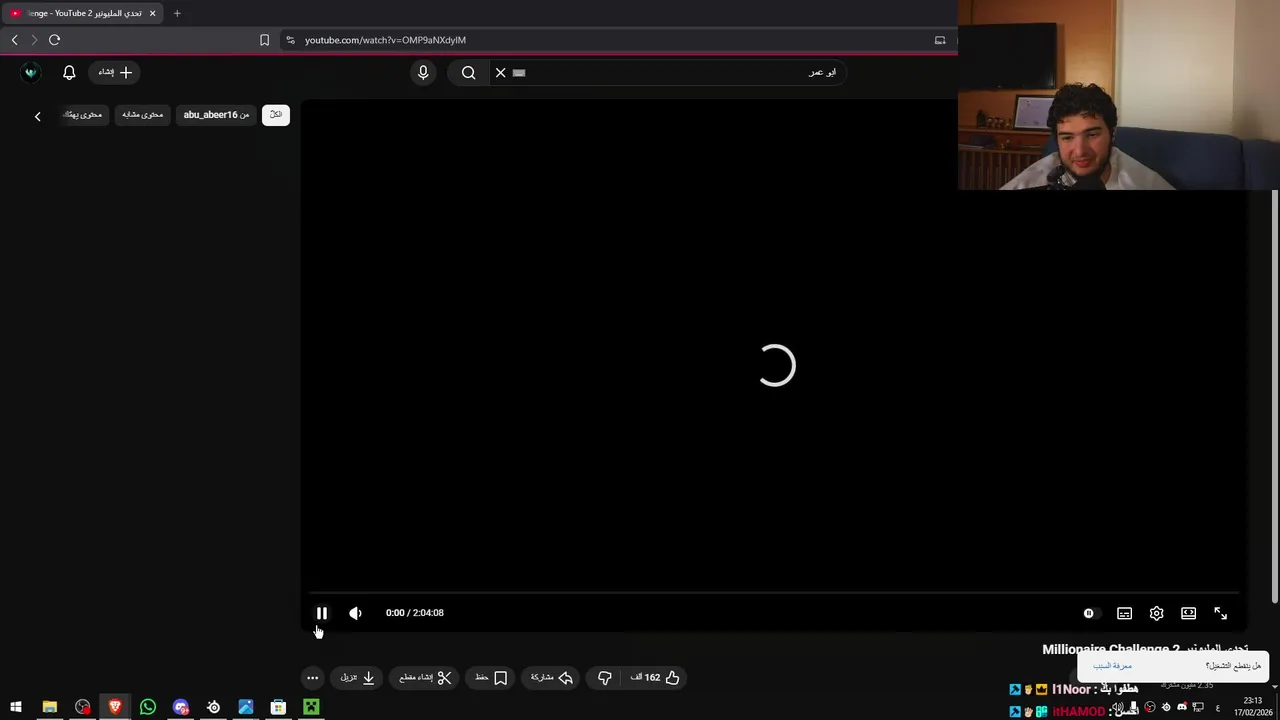Viewport: 1280px width, 720px height.
Task: Open the Photos app from taskbar
Action: tap(246, 707)
